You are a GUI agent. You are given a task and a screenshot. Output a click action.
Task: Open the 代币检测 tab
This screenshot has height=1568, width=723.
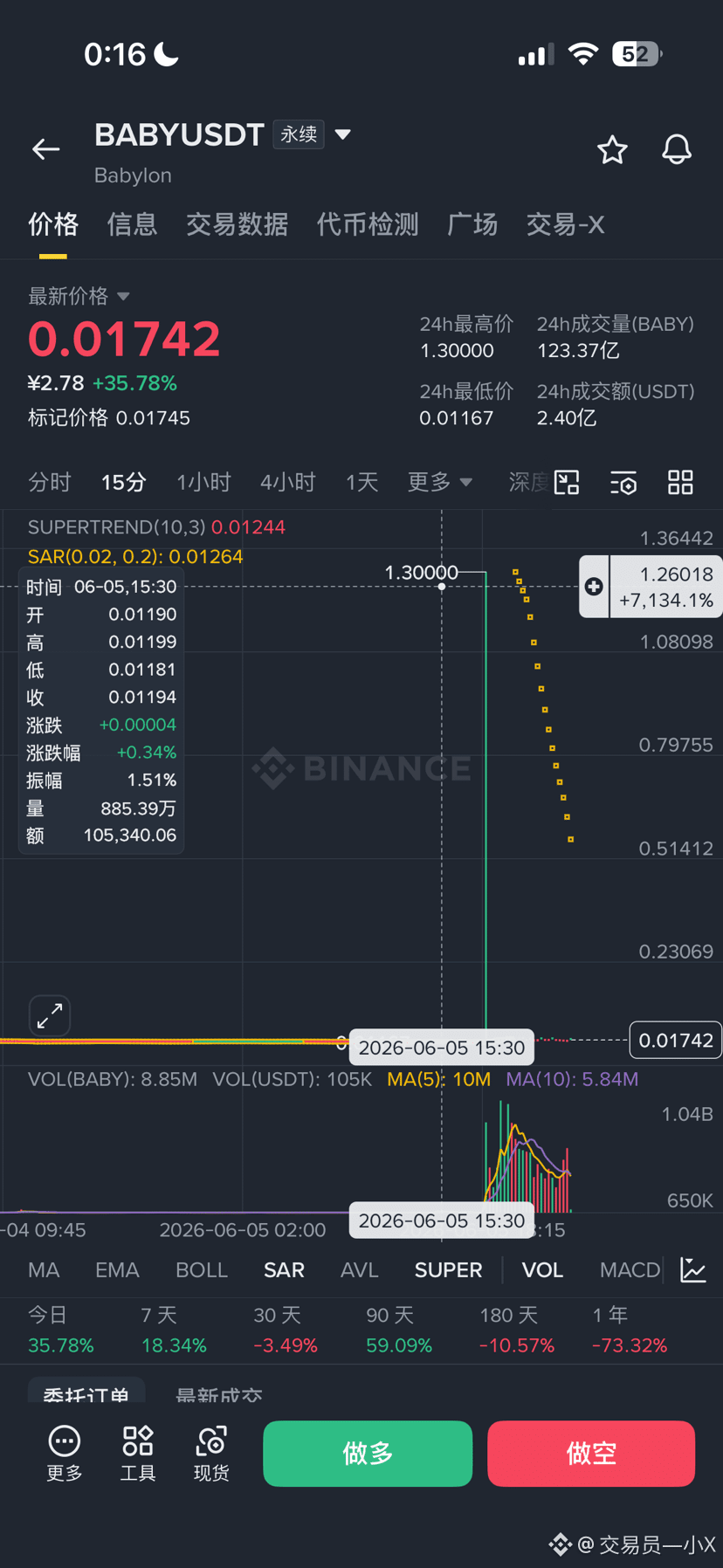coord(368,224)
